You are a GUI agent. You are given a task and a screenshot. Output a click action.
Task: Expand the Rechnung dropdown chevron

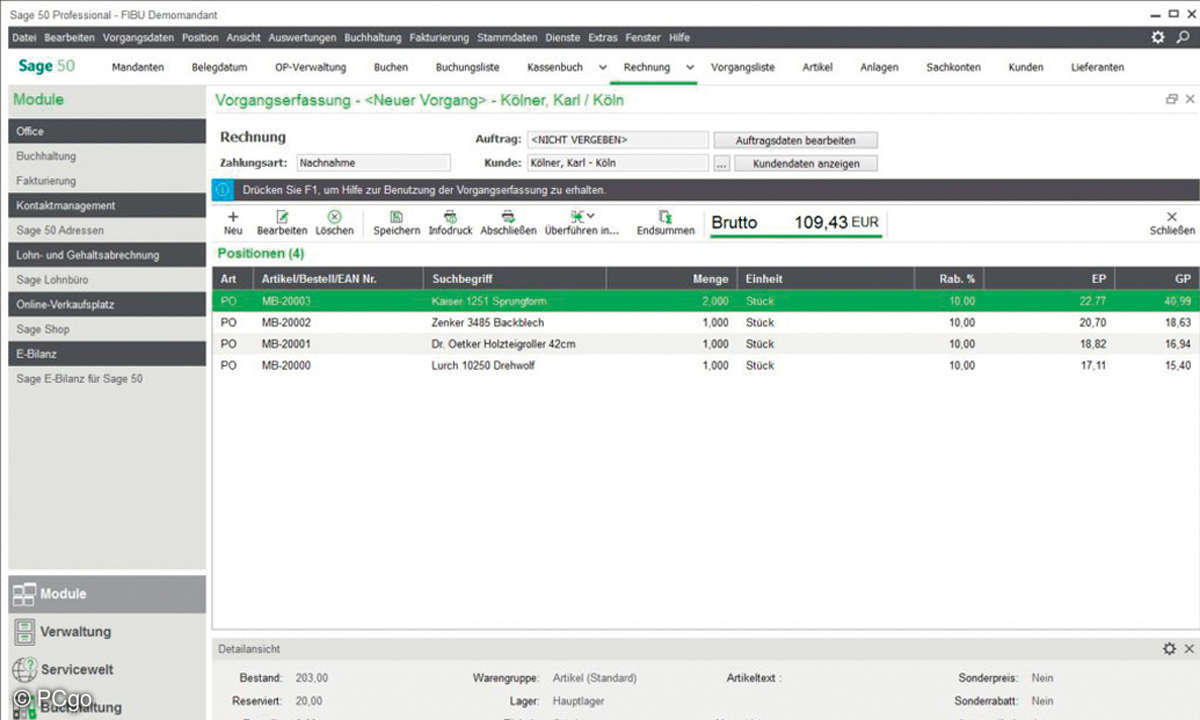[690, 67]
